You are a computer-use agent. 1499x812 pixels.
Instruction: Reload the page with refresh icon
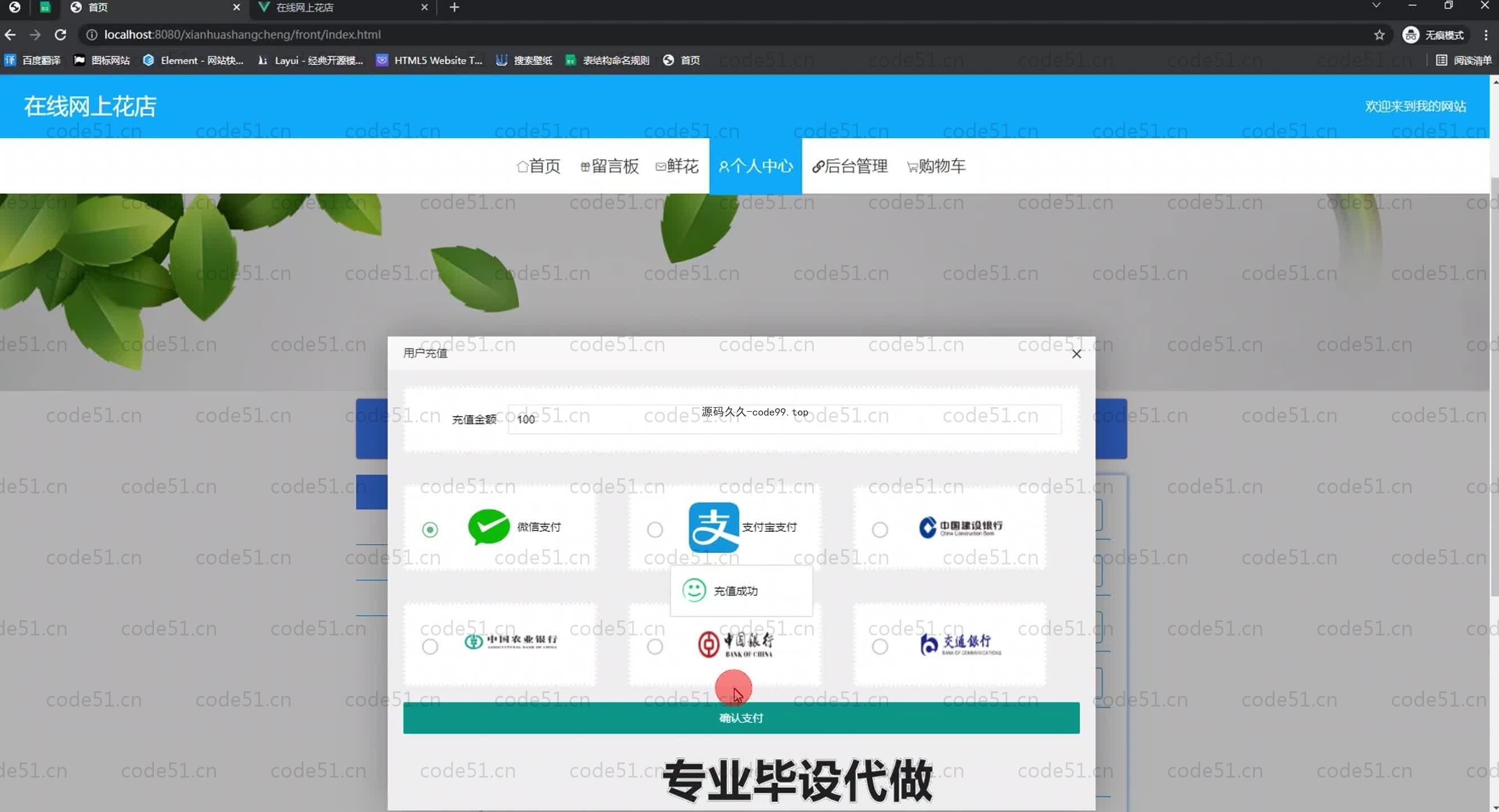pos(60,35)
